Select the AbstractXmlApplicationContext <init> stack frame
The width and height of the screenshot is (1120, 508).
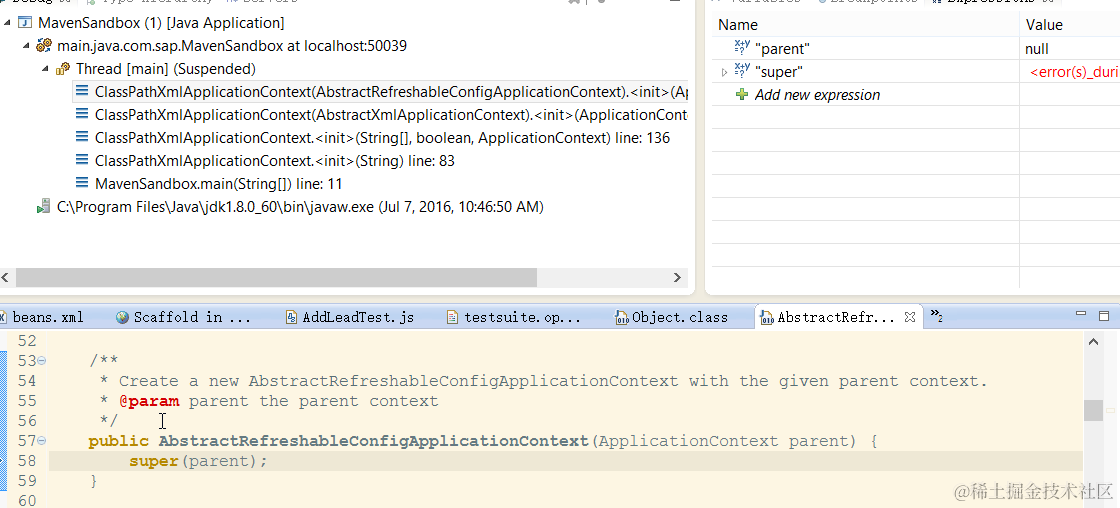point(391,115)
